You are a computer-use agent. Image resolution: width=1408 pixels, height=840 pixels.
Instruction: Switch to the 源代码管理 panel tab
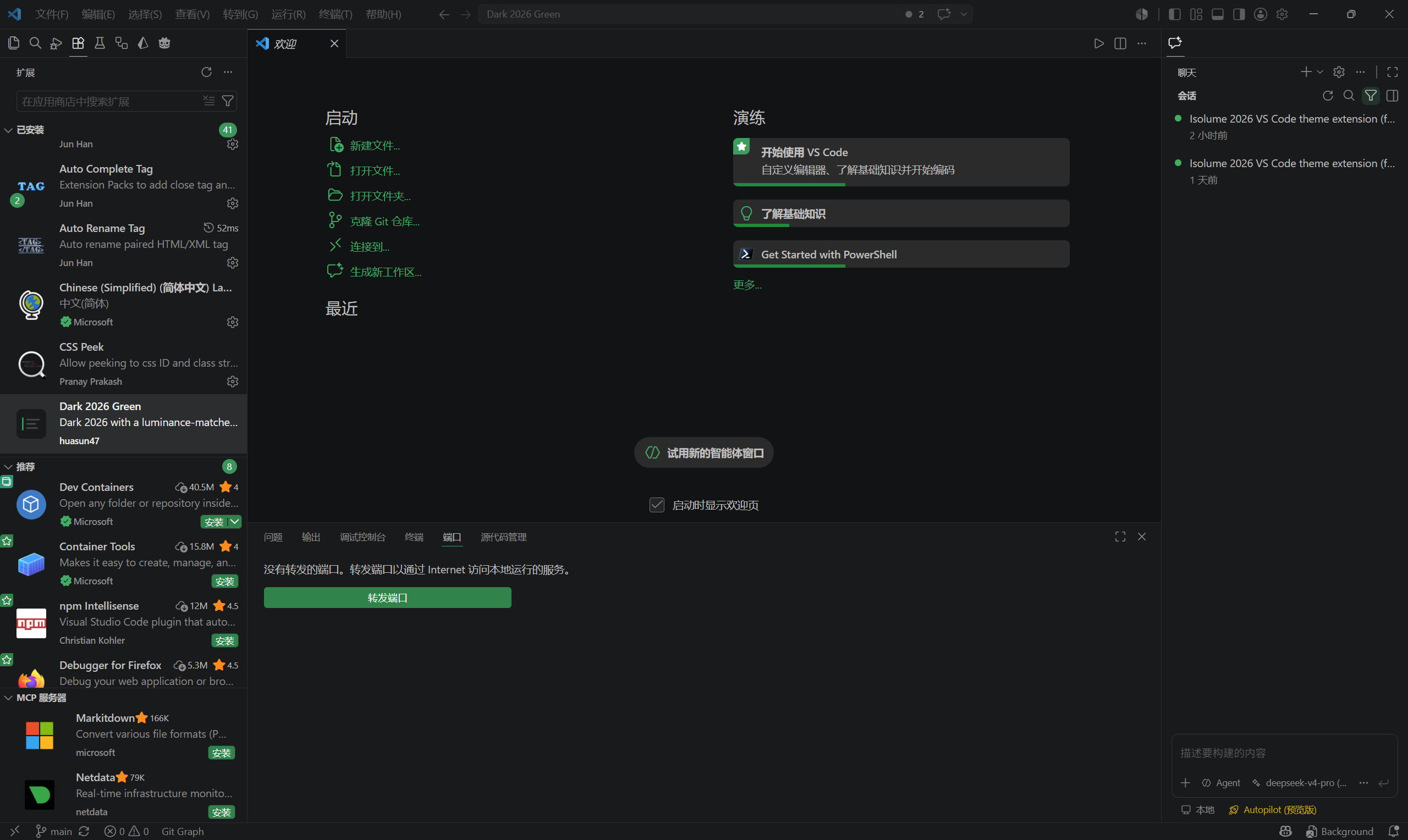point(504,537)
